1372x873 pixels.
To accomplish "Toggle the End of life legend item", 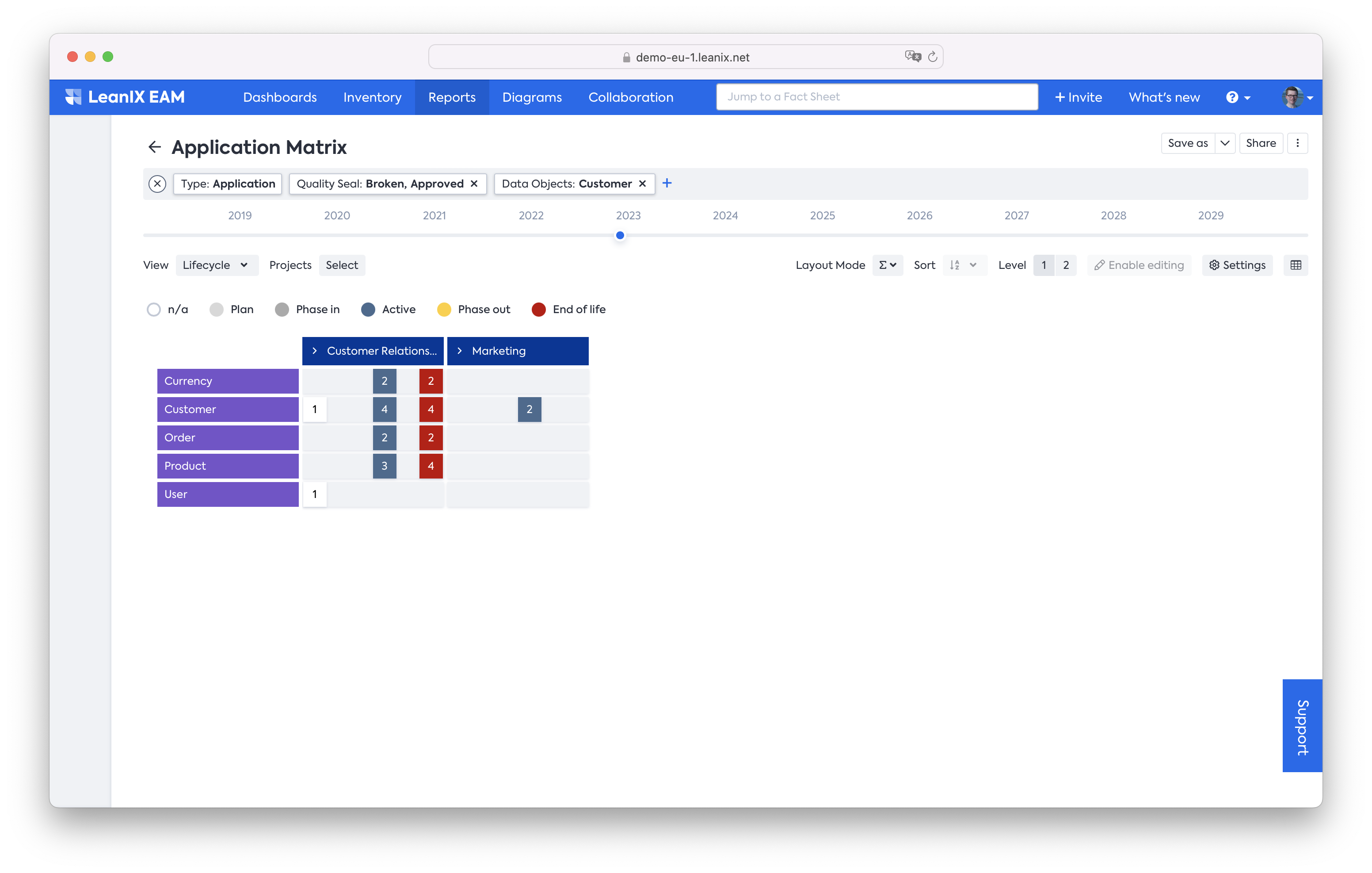I will [x=539, y=310].
